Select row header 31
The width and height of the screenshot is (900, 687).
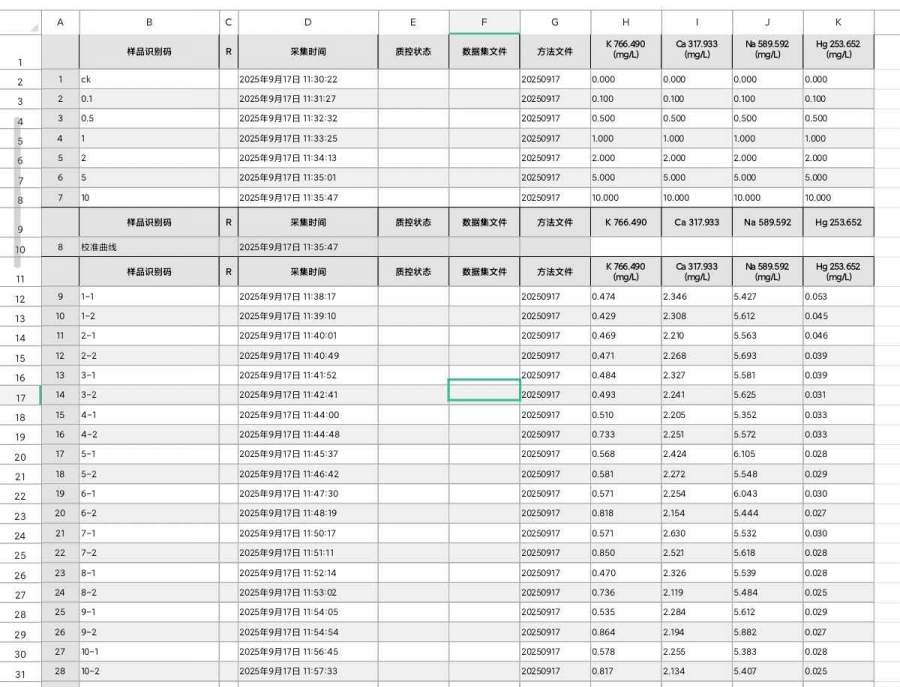coord(20,672)
